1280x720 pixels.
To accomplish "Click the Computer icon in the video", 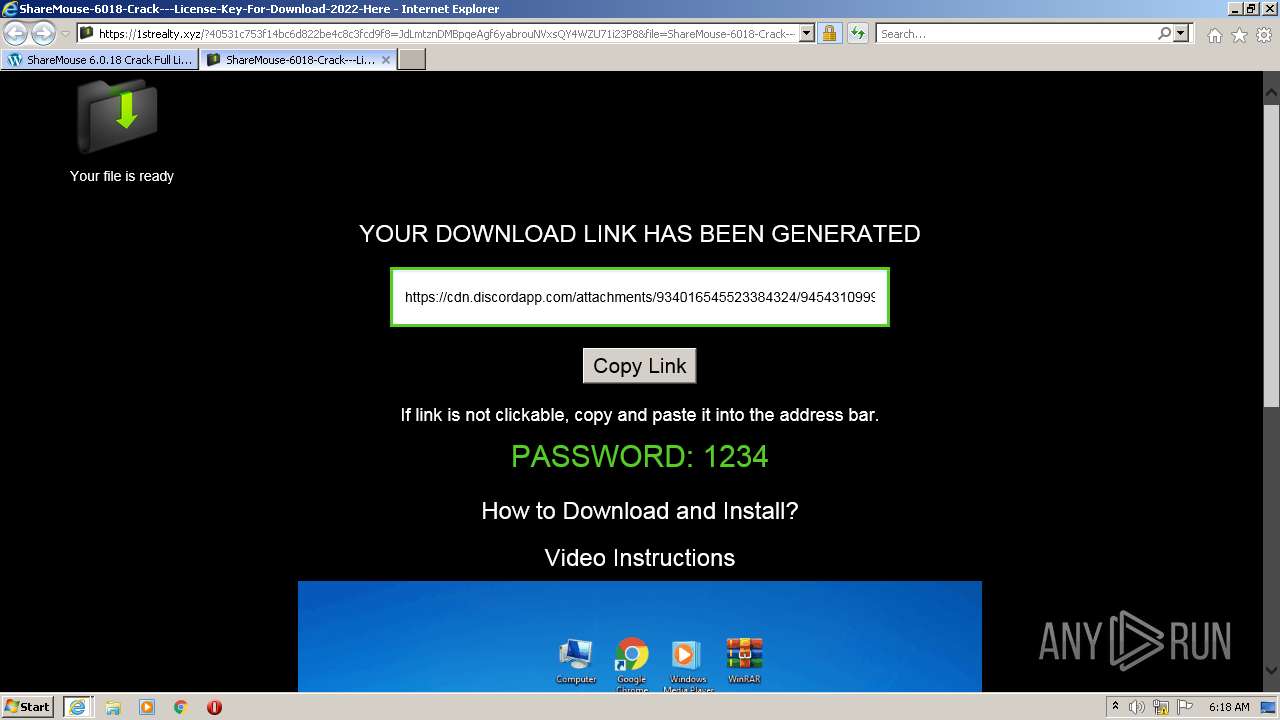I will pyautogui.click(x=576, y=661).
